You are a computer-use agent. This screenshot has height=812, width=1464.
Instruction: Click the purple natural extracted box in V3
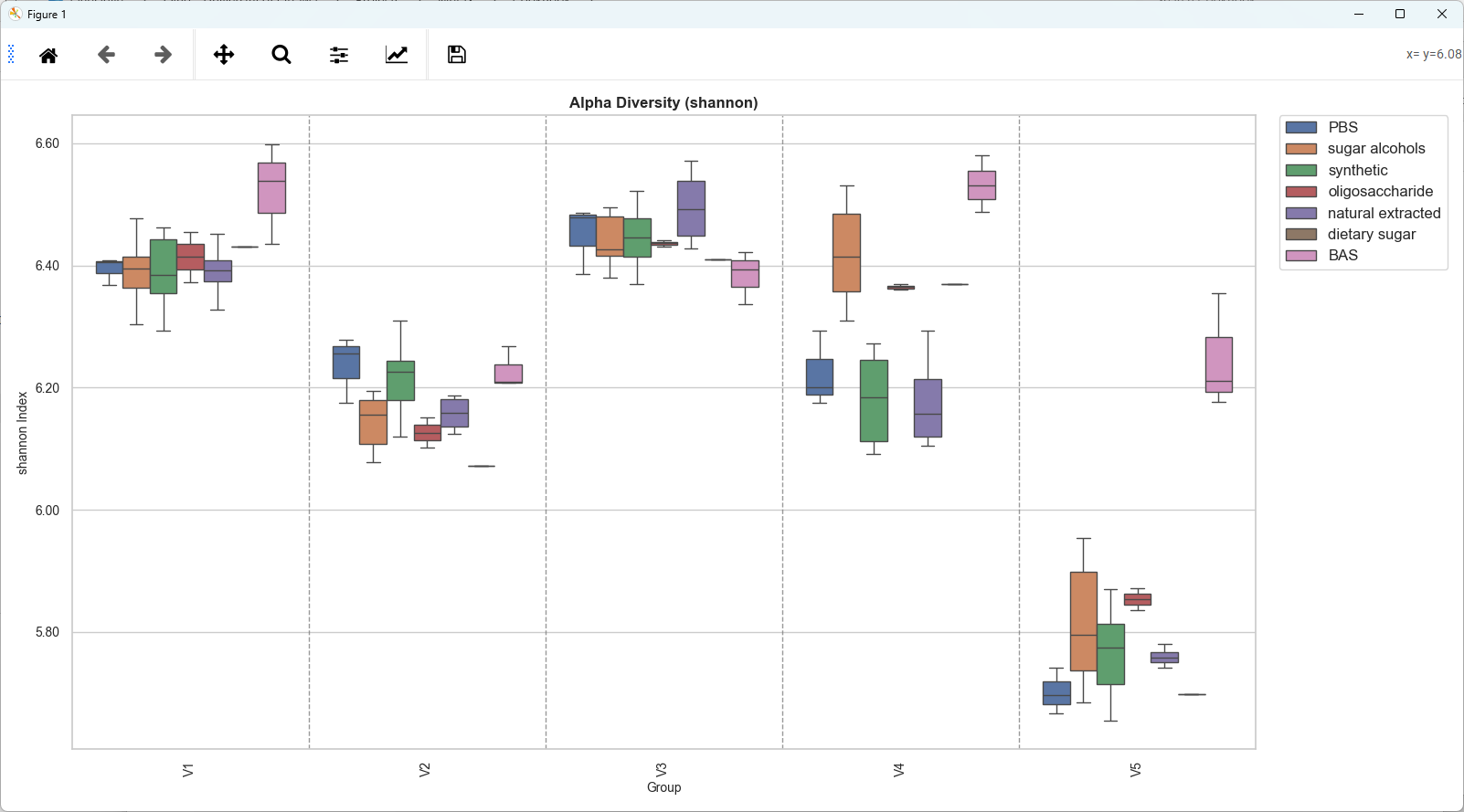pos(691,208)
